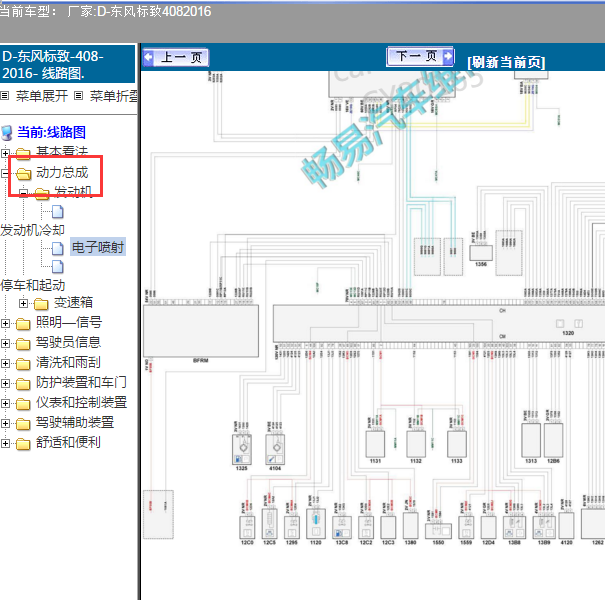Expand the 驾驶员信息 folder node
The height and width of the screenshot is (600, 605).
click(5, 343)
